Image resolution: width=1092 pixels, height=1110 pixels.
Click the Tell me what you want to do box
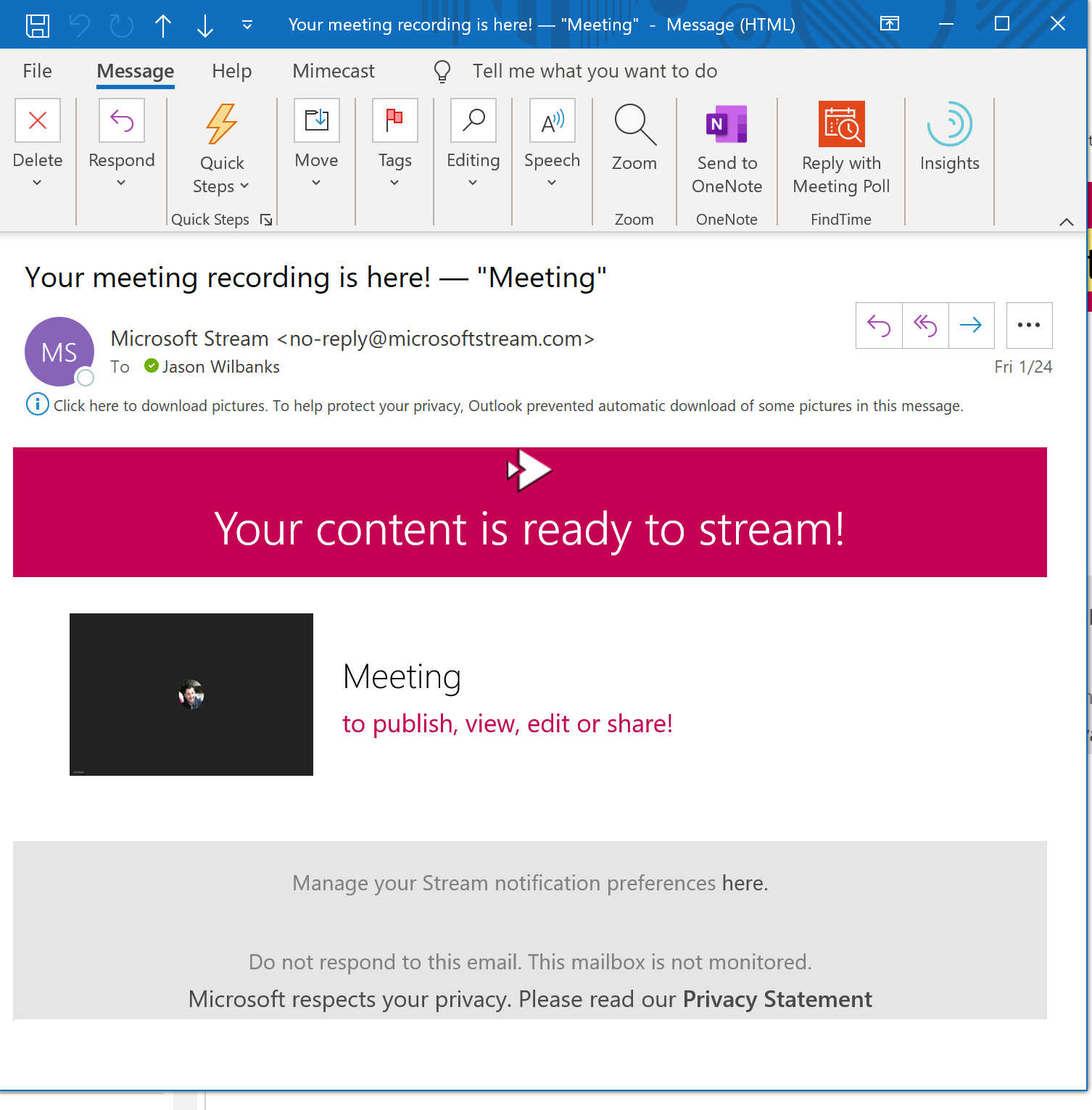pos(595,71)
